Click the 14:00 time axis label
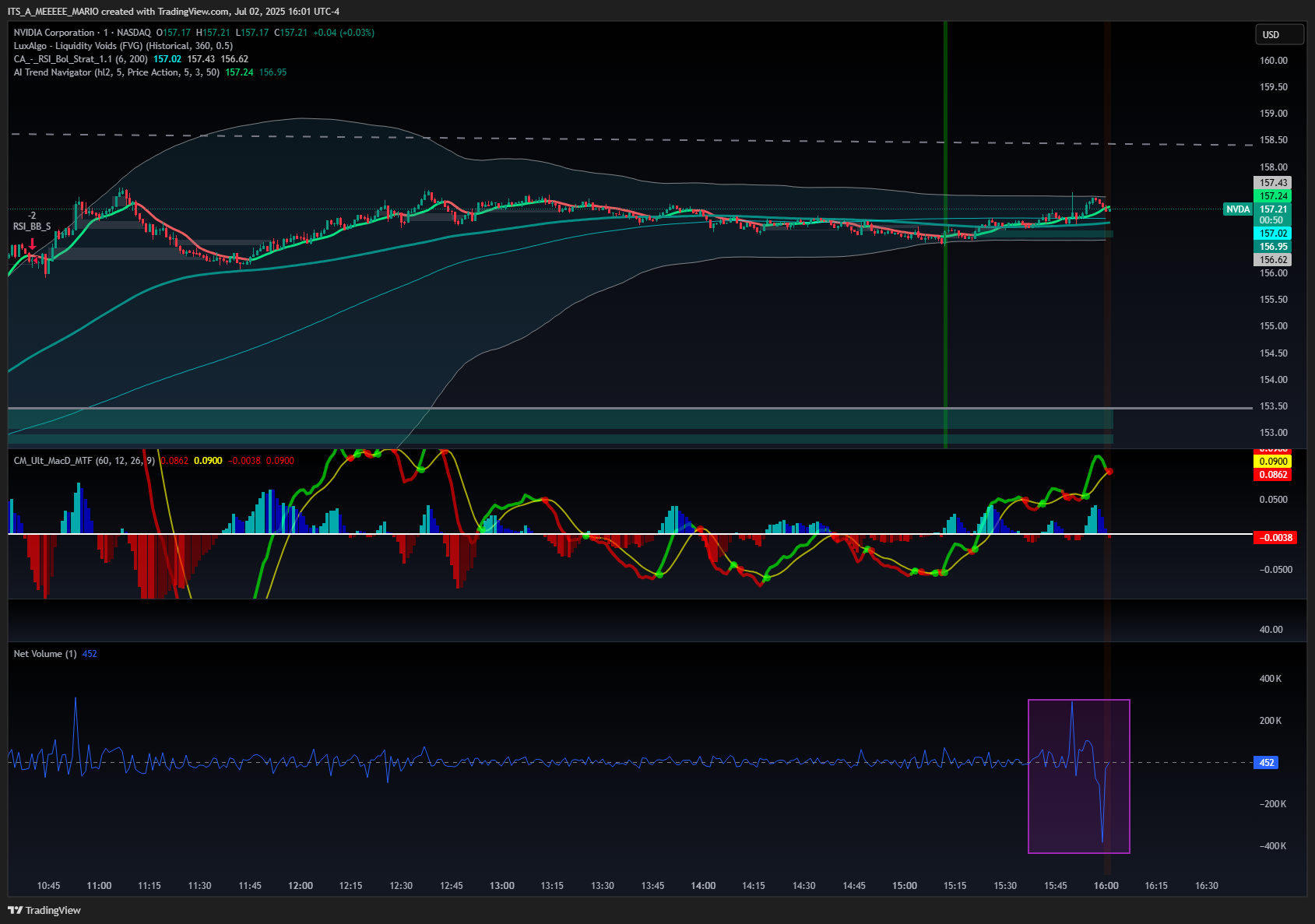Image resolution: width=1315 pixels, height=924 pixels. 703,886
